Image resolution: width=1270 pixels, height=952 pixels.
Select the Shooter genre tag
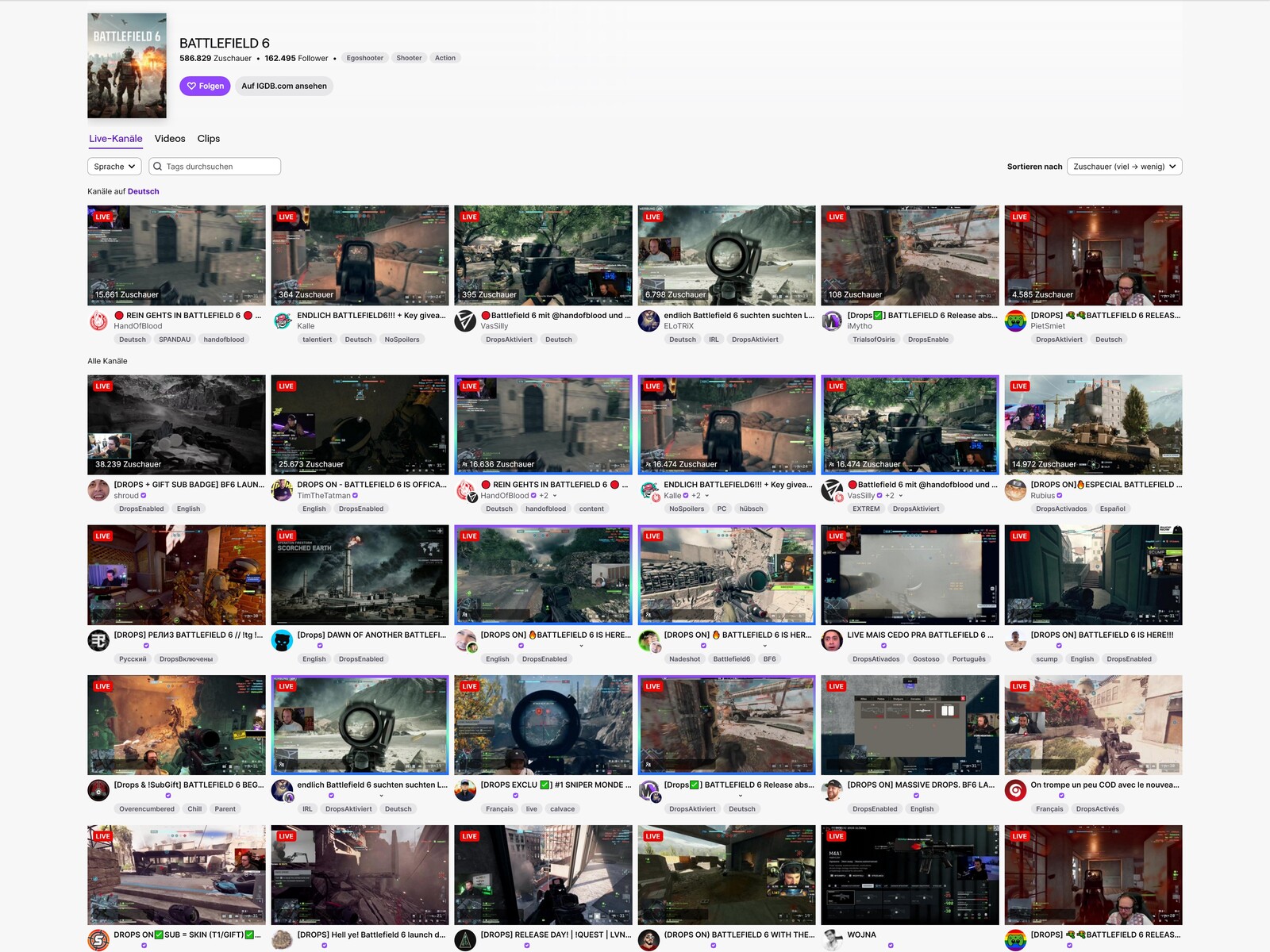coord(409,58)
